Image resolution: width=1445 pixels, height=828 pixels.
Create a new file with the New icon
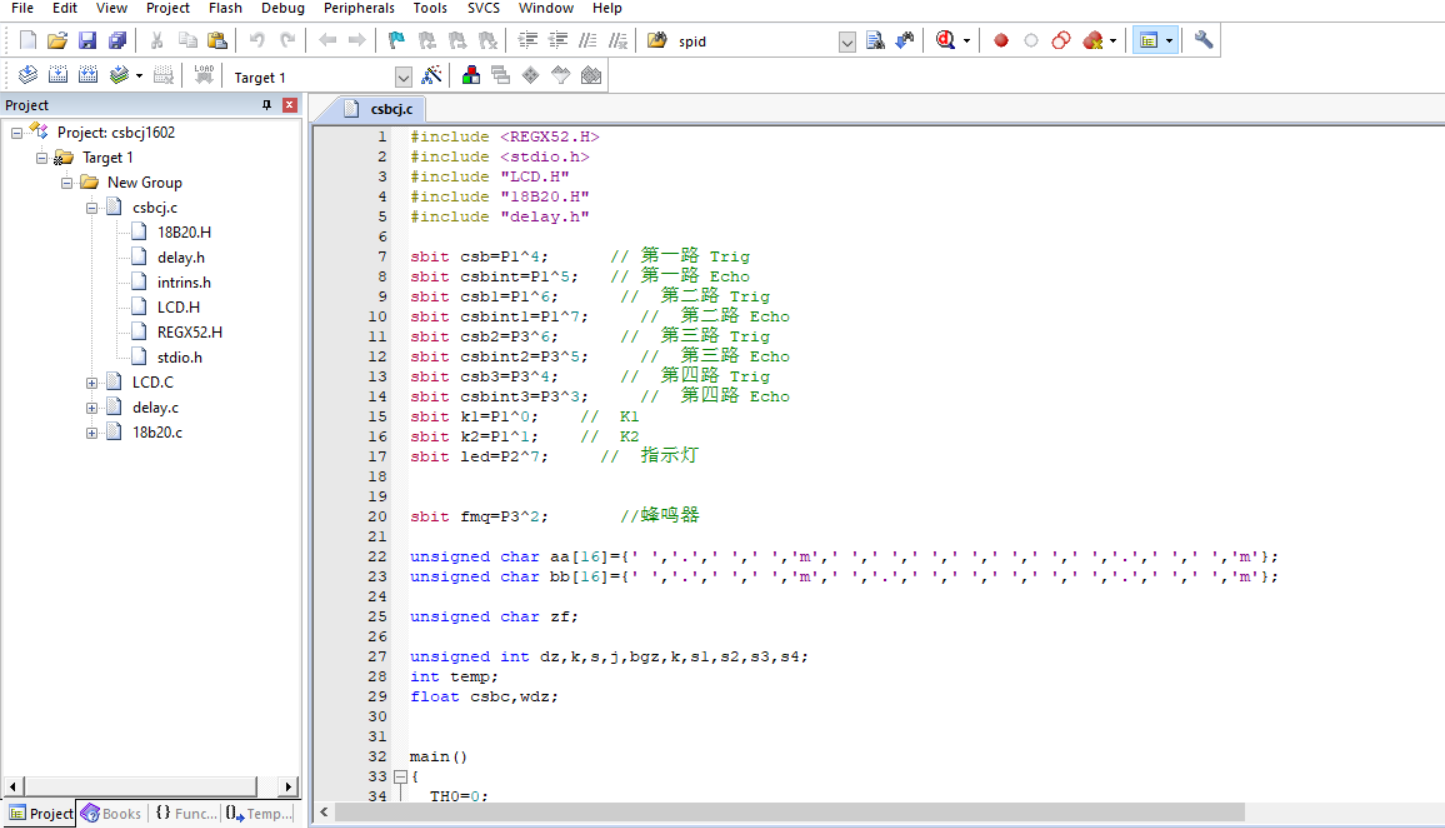click(28, 40)
